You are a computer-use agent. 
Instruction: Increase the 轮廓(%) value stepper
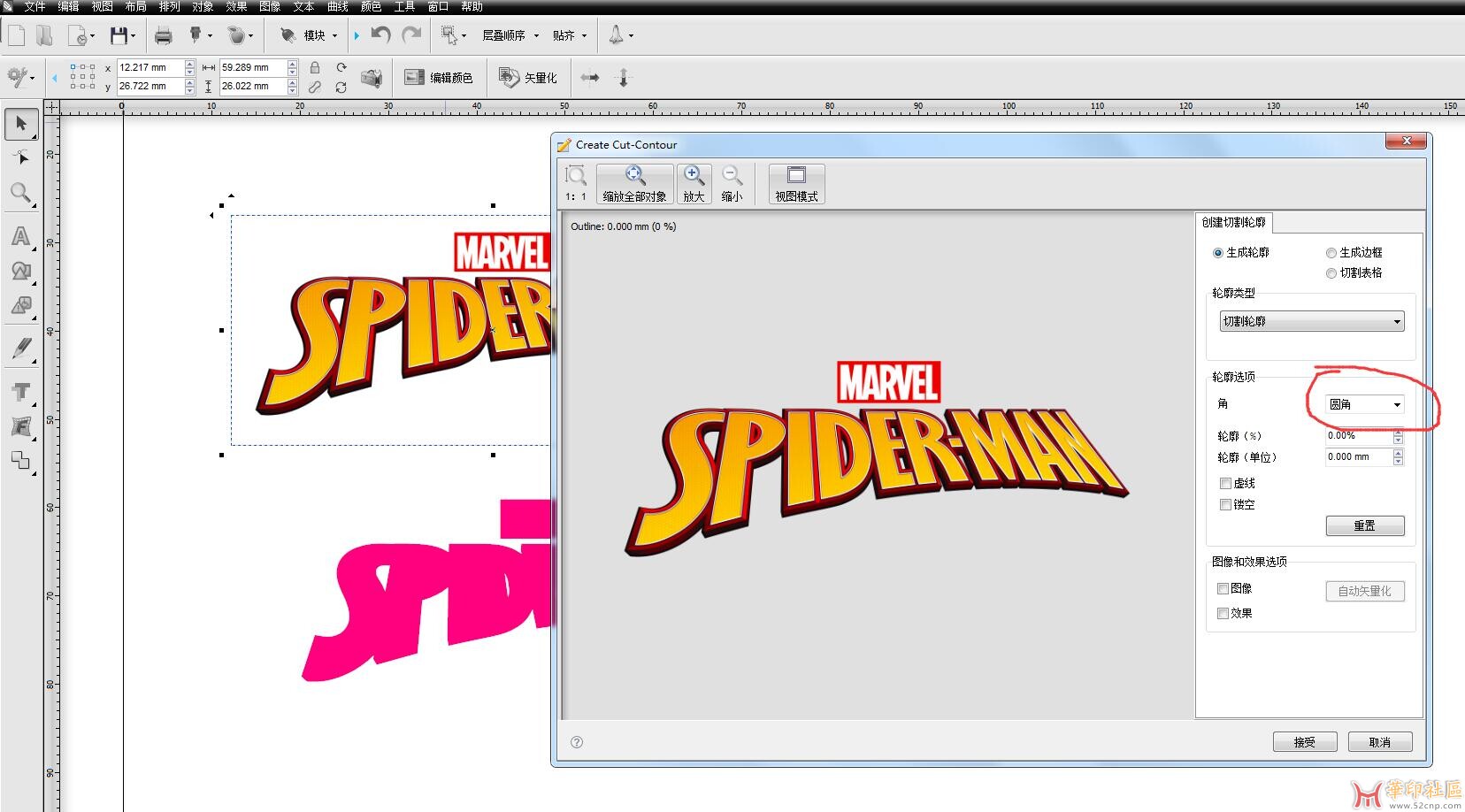pos(1399,433)
